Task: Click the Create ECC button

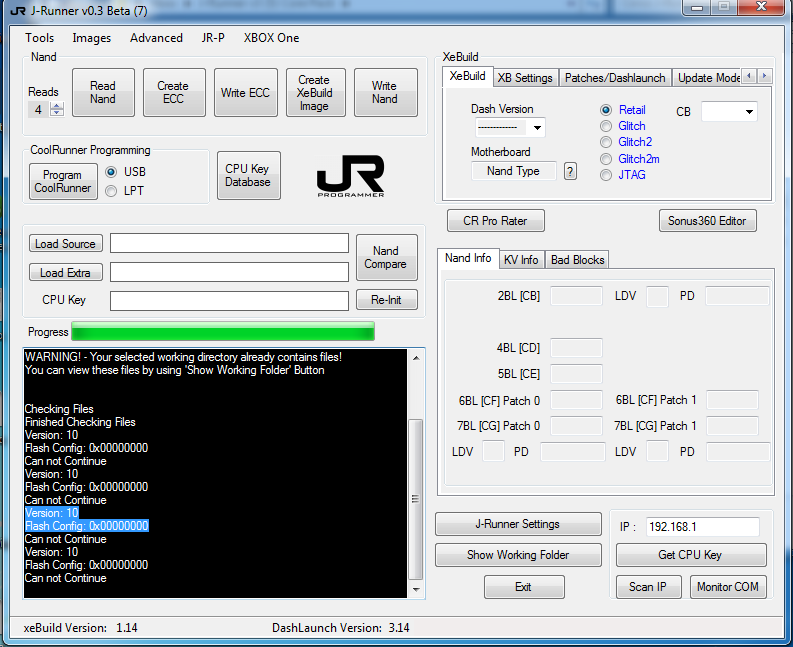Action: click(x=174, y=93)
